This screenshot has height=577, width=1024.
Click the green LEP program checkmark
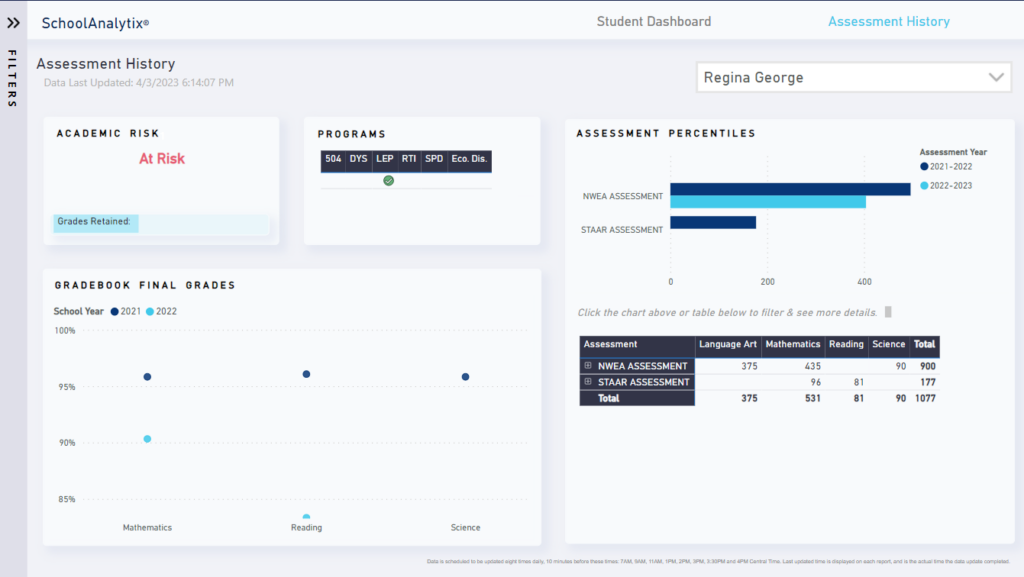tap(388, 180)
